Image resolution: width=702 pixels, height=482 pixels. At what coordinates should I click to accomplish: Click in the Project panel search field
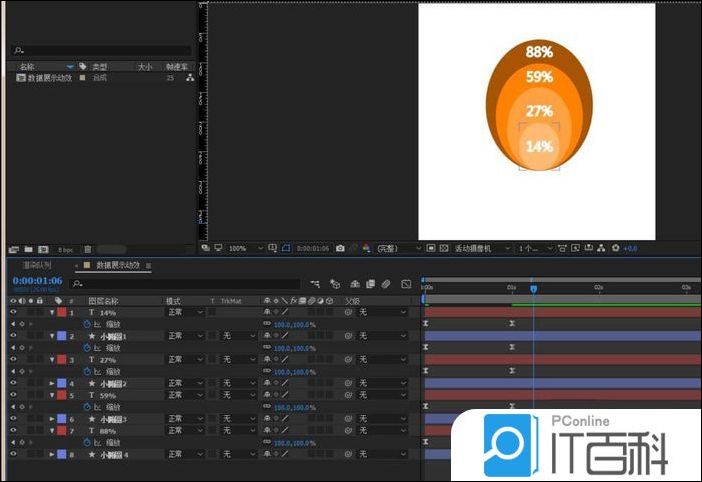[x=101, y=50]
